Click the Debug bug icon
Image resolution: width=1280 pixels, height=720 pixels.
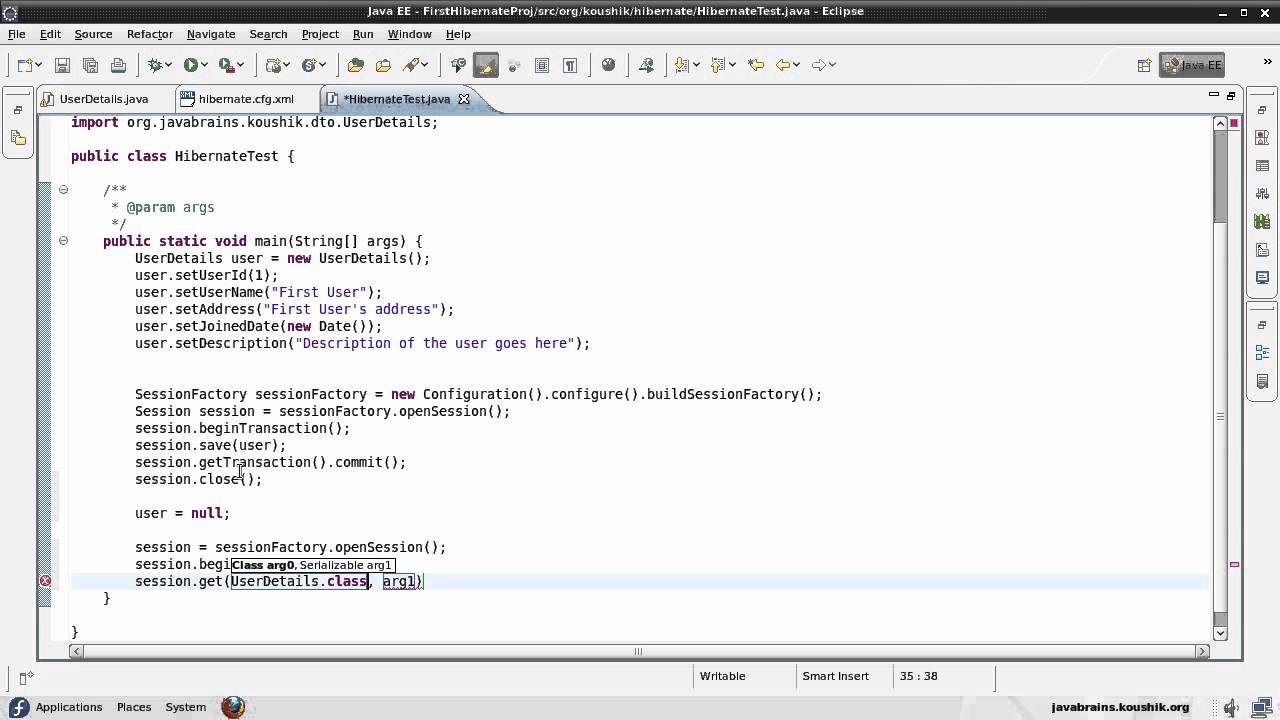pyautogui.click(x=155, y=65)
